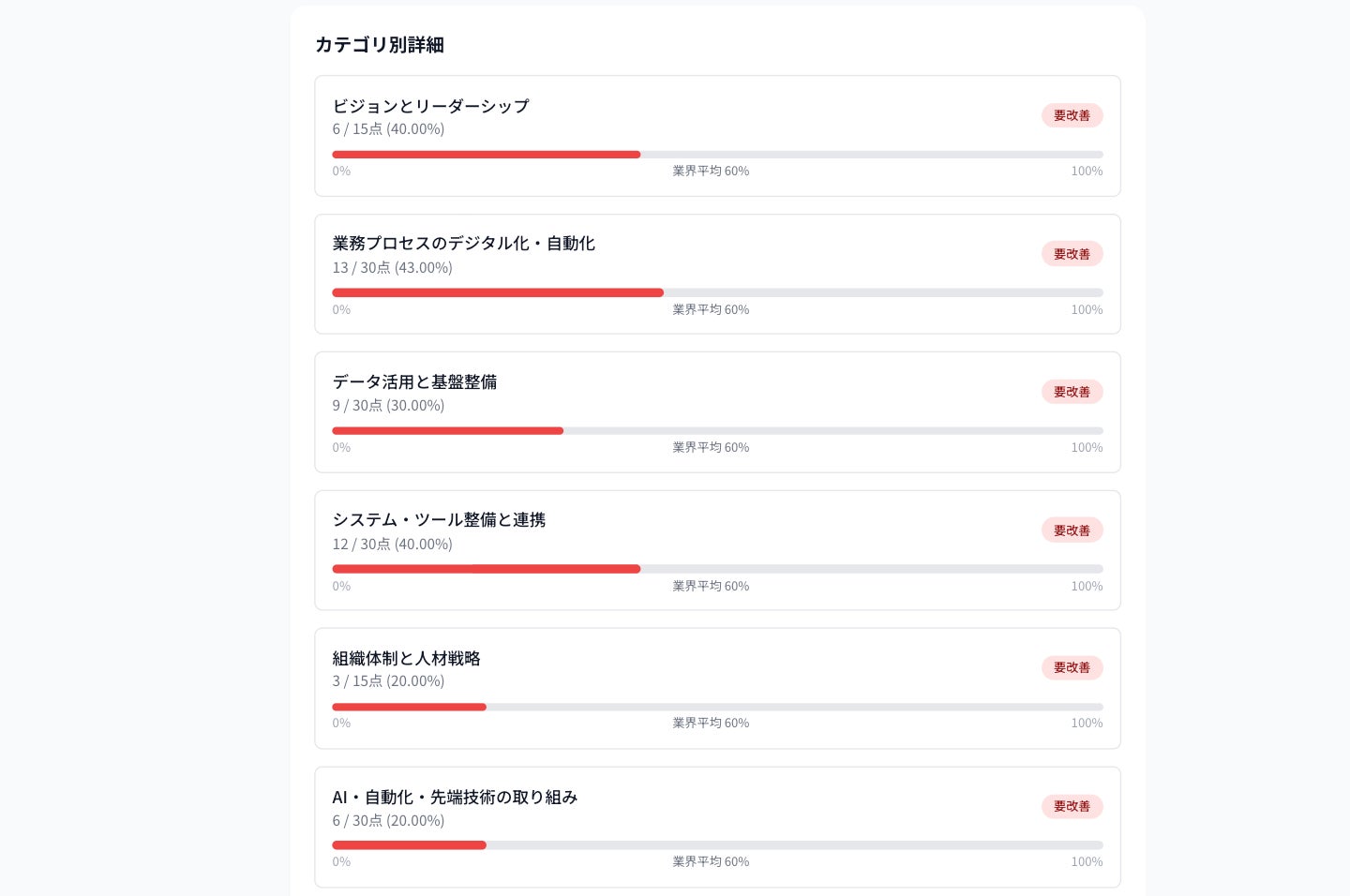
Task: Open the AI・自動化・先端技術の取り組み title
Action: 455,797
